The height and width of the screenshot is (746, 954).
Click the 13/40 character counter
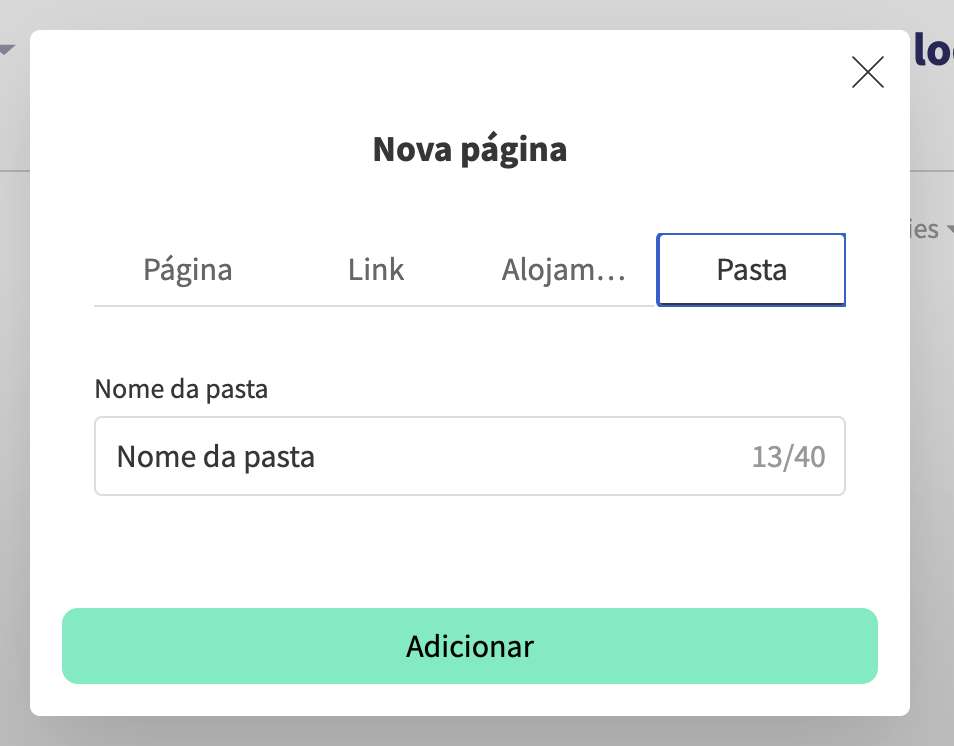pyautogui.click(x=789, y=456)
